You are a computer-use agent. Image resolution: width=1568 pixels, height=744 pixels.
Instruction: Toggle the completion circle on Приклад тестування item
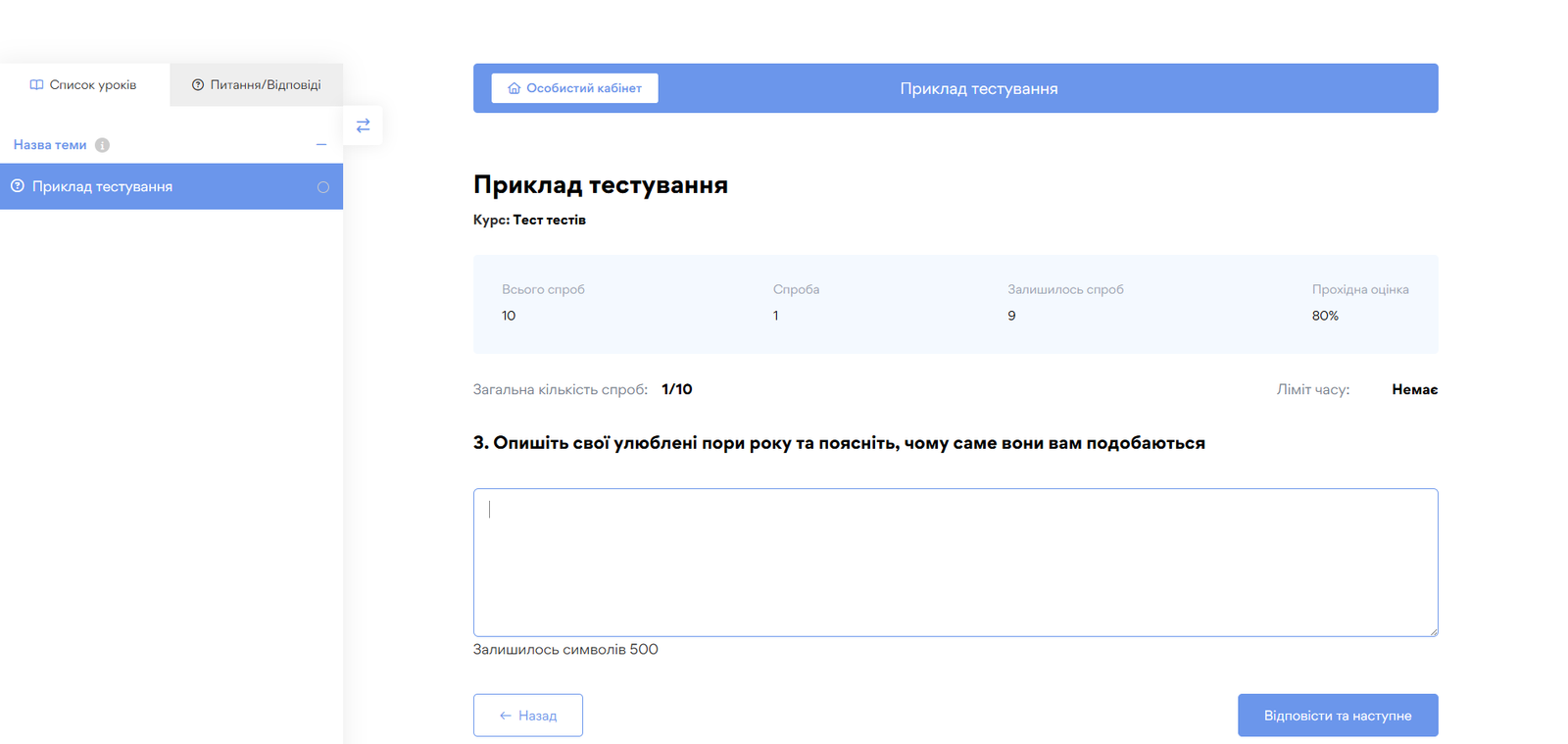(323, 187)
